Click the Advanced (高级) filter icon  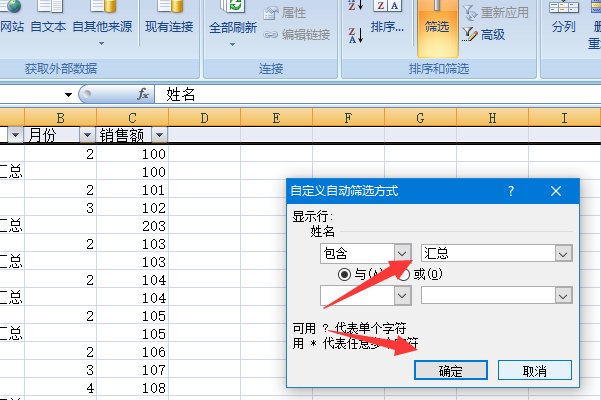tap(469, 34)
